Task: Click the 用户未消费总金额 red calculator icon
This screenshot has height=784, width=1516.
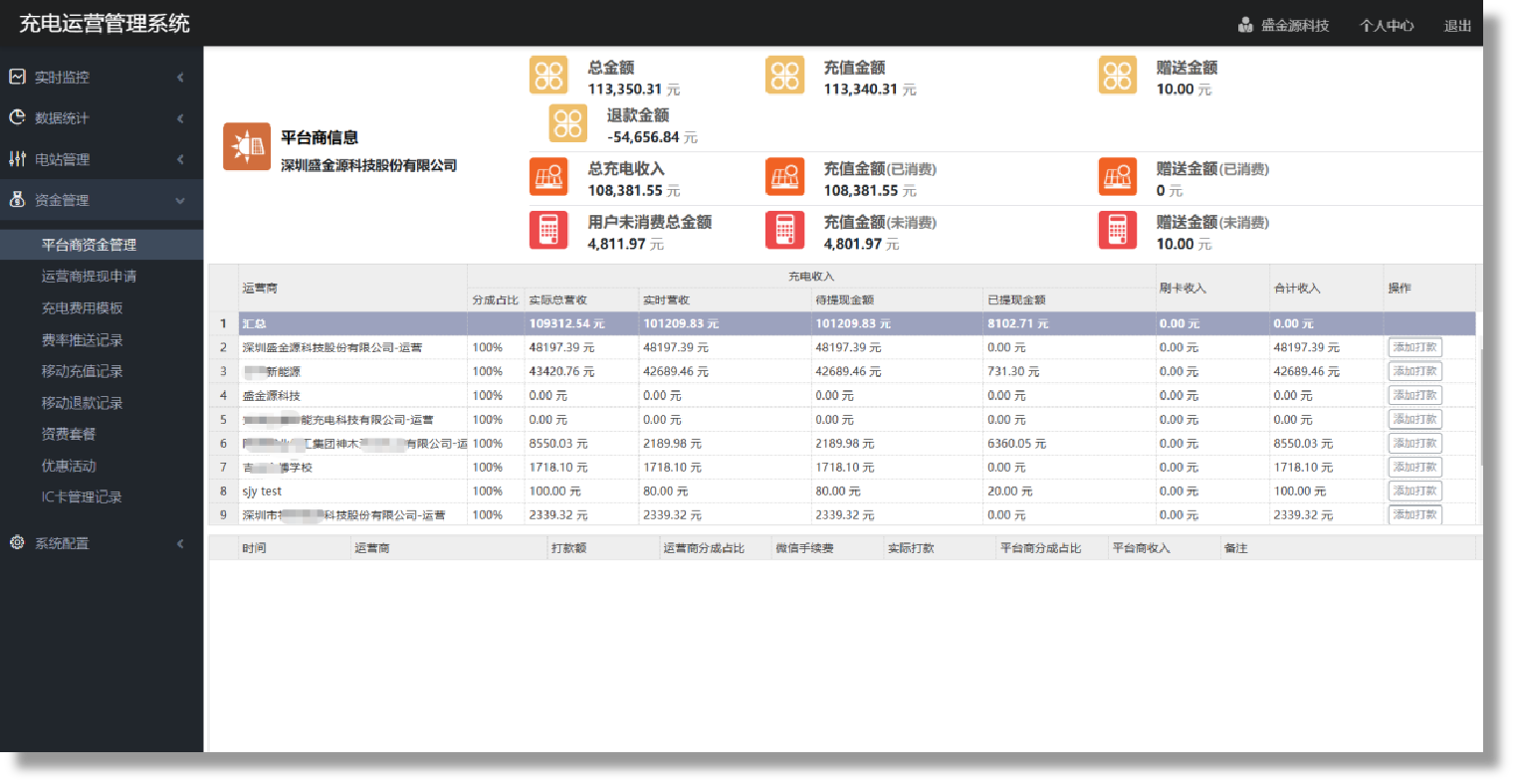Action: [549, 230]
